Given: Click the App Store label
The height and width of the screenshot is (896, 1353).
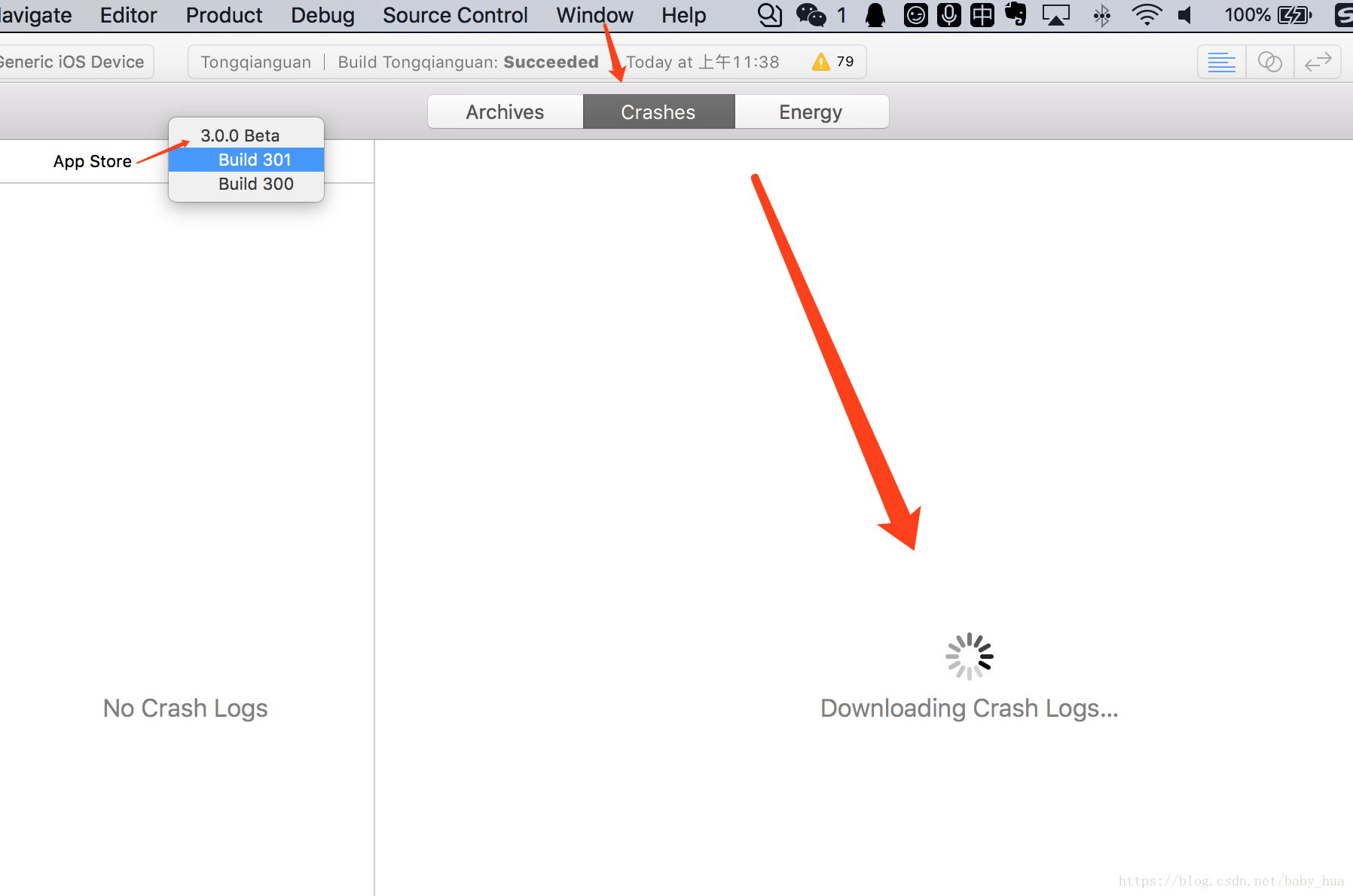Looking at the screenshot, I should [92, 161].
